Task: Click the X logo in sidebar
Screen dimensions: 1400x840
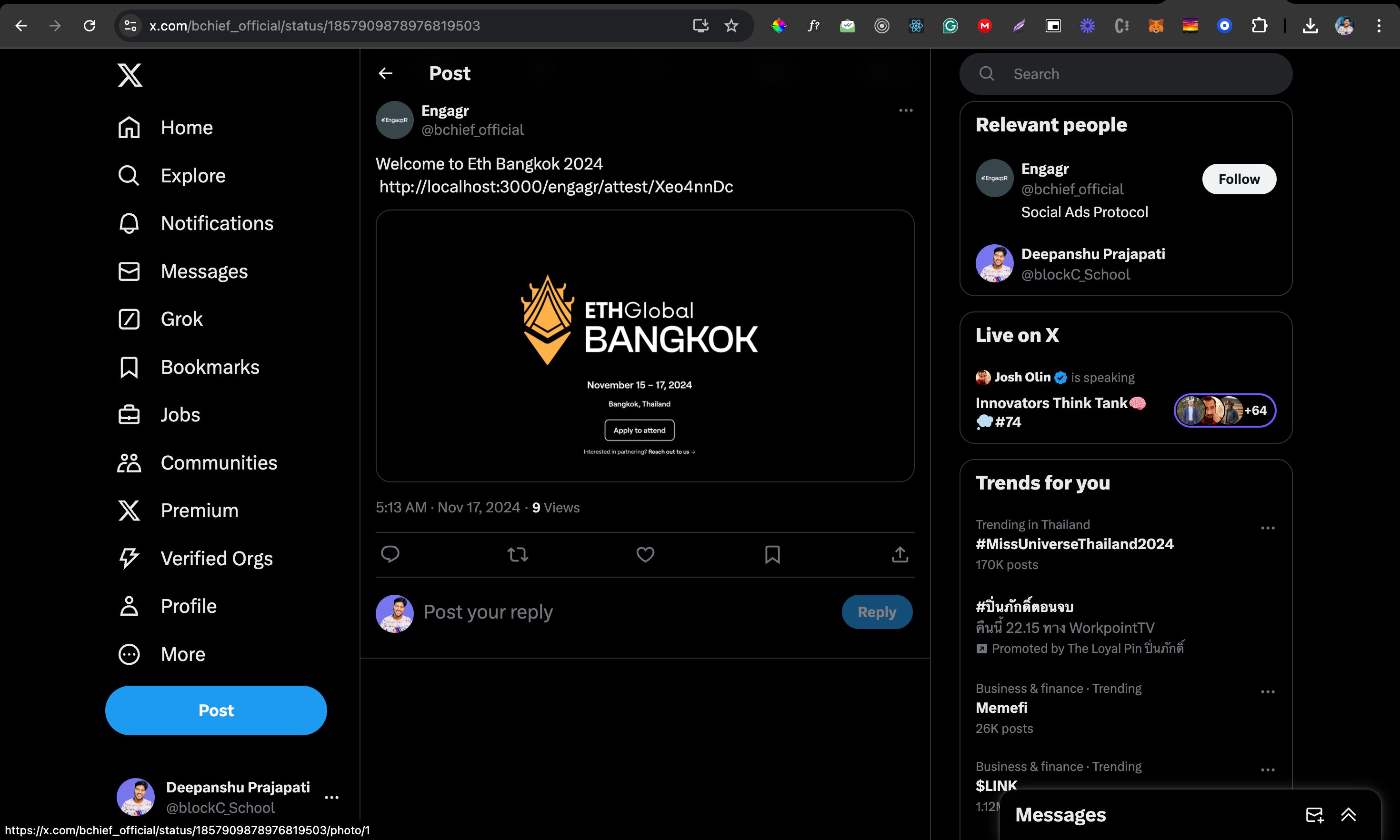Action: point(130,75)
